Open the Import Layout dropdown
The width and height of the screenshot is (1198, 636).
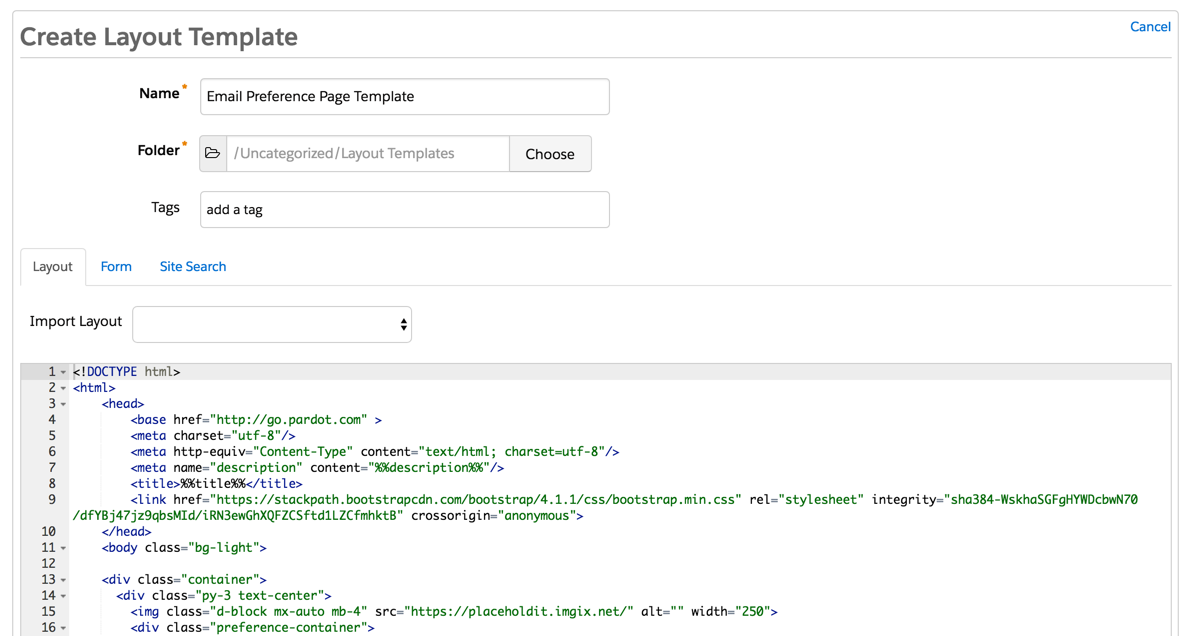coord(272,325)
